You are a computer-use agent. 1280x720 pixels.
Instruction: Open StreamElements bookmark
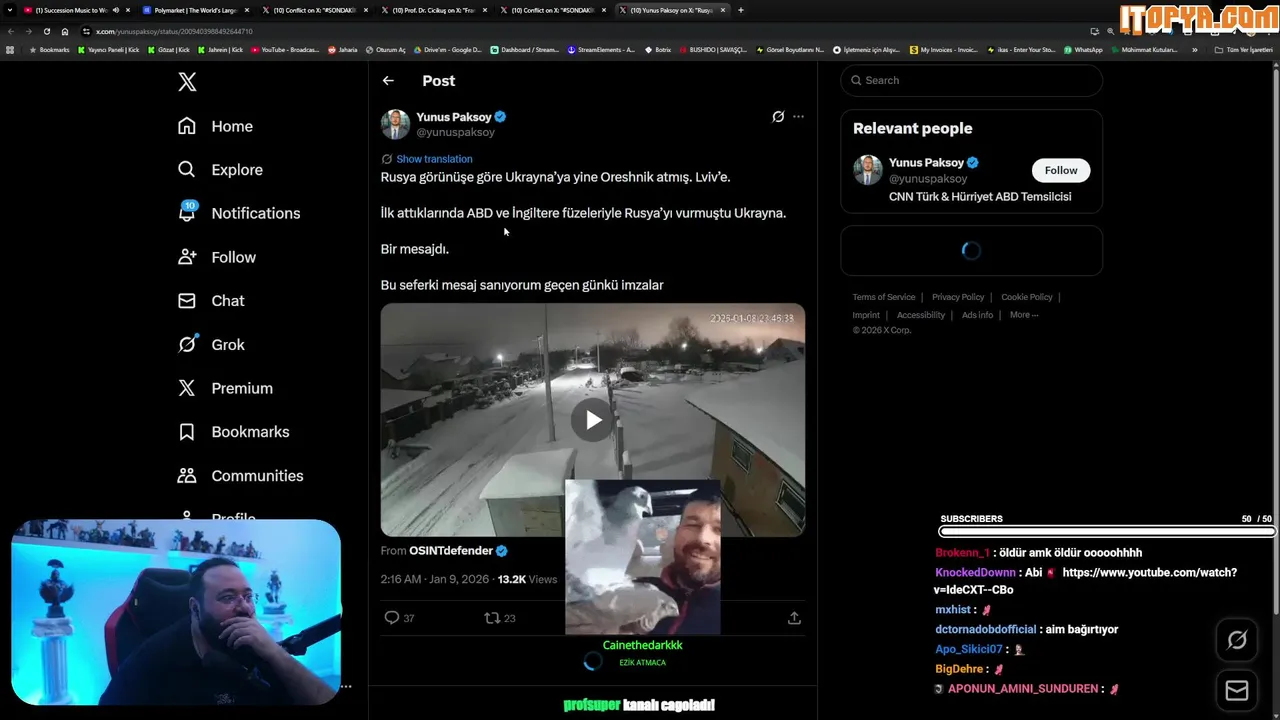point(600,50)
